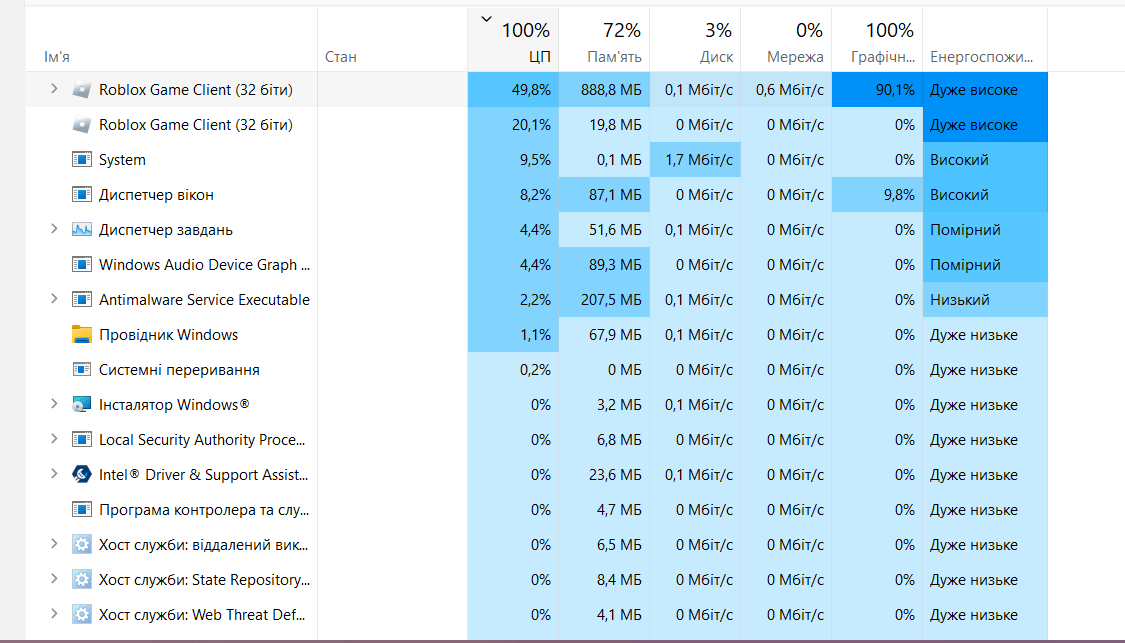Click the Roblox icon in the 888,8 МБ row
Viewport: 1125px width, 643px height.
coord(82,90)
